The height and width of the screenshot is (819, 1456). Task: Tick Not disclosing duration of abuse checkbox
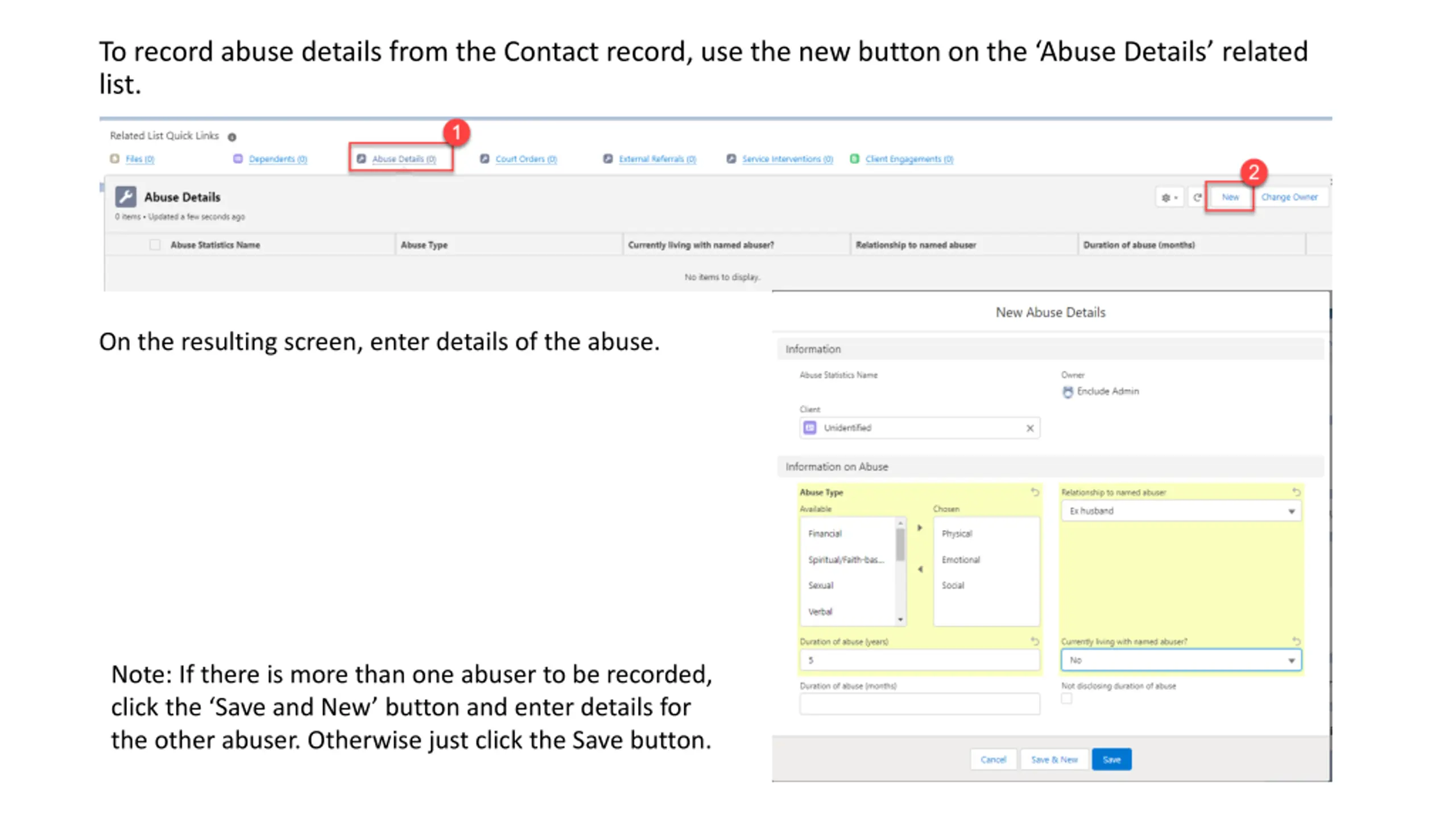(x=1066, y=698)
